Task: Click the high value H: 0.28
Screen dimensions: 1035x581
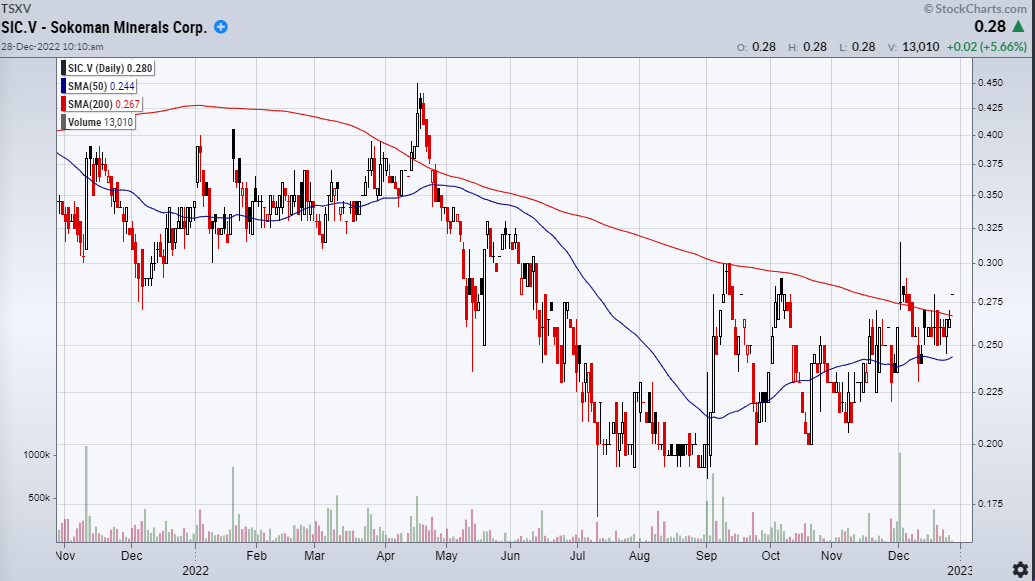Action: [x=807, y=47]
